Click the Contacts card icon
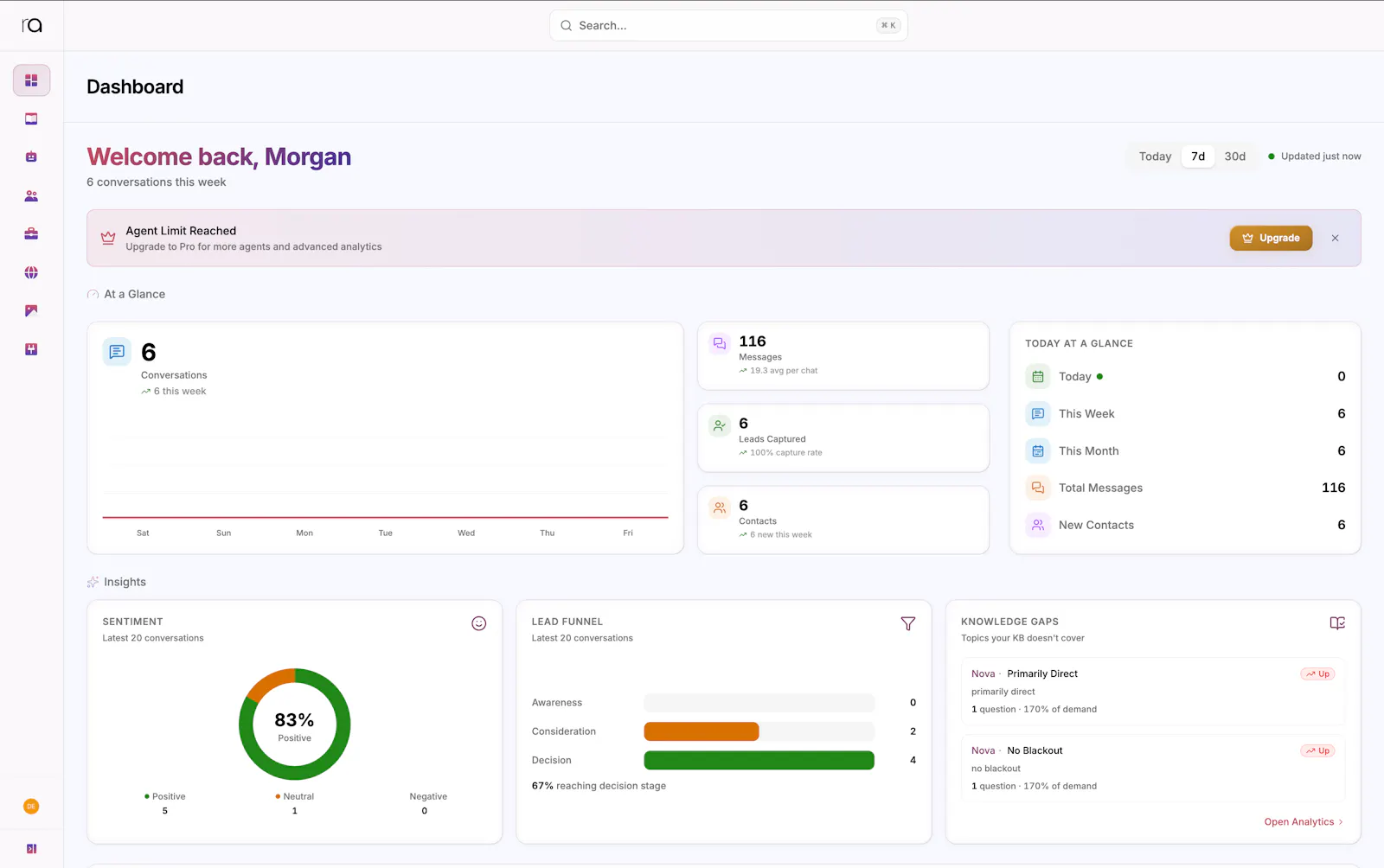1384x868 pixels. 720,508
